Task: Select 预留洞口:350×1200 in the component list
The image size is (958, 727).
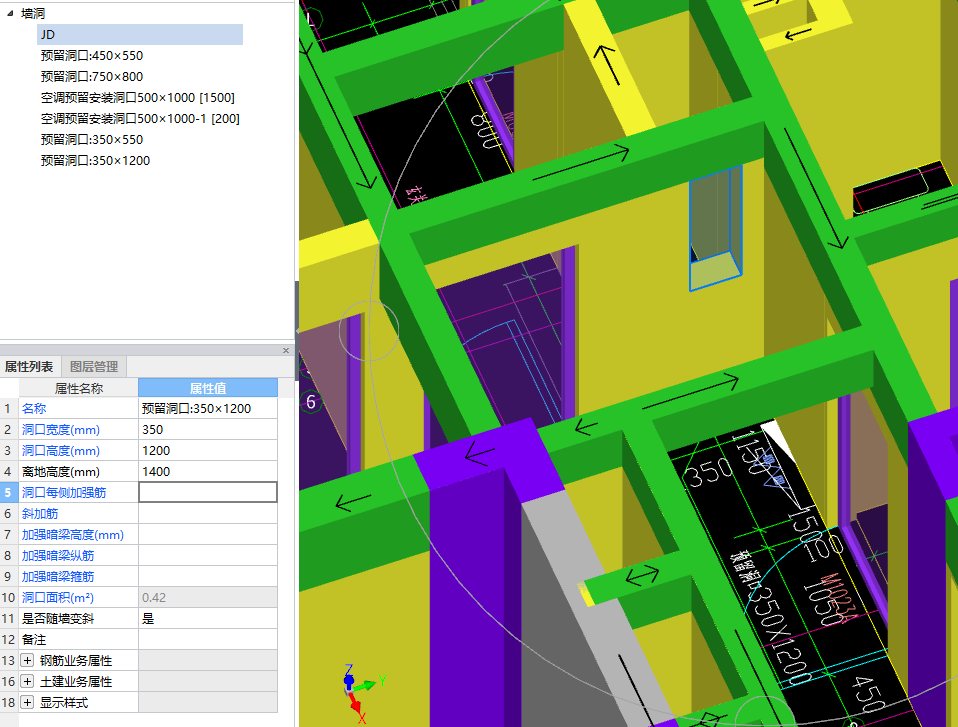Action: (95, 161)
